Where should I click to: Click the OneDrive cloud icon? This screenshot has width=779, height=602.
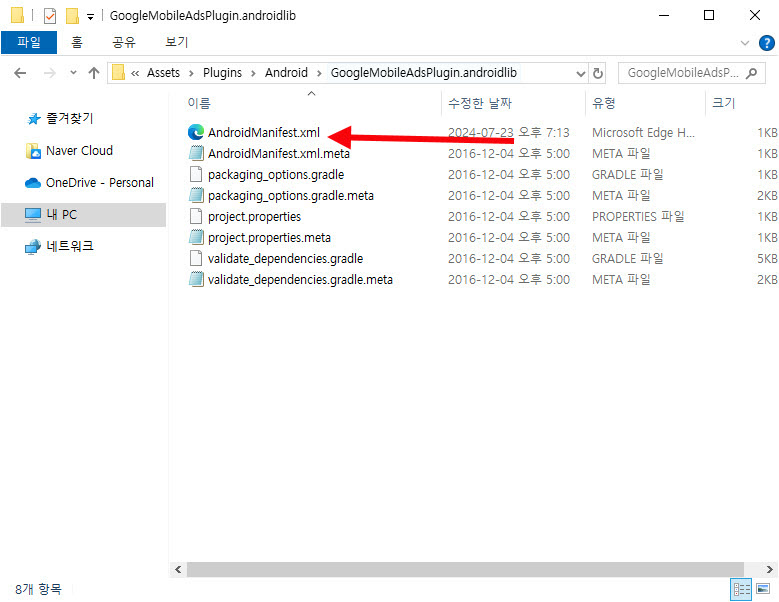point(33,183)
